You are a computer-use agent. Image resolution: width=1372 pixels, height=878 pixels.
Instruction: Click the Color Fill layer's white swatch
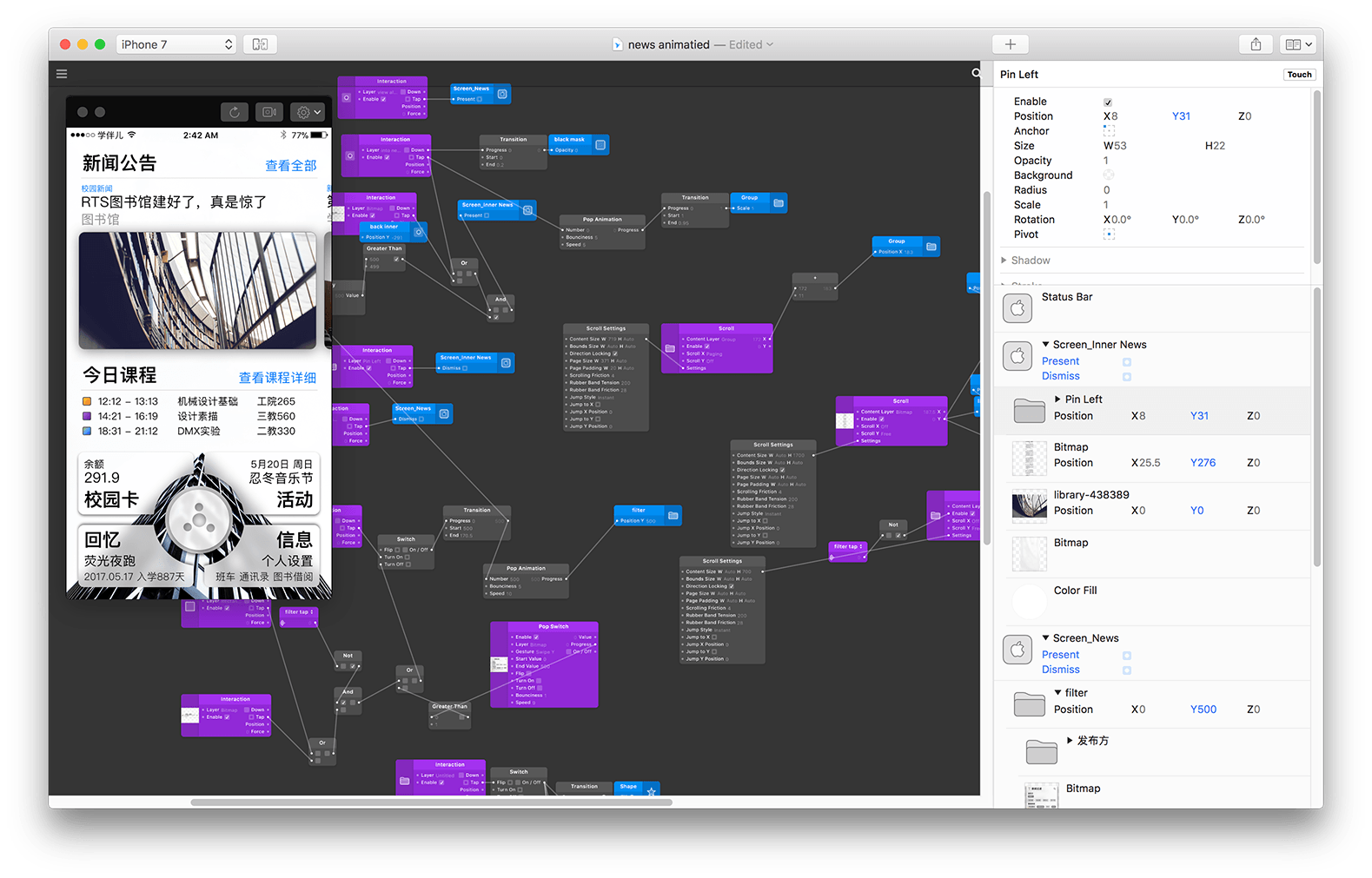[1030, 602]
